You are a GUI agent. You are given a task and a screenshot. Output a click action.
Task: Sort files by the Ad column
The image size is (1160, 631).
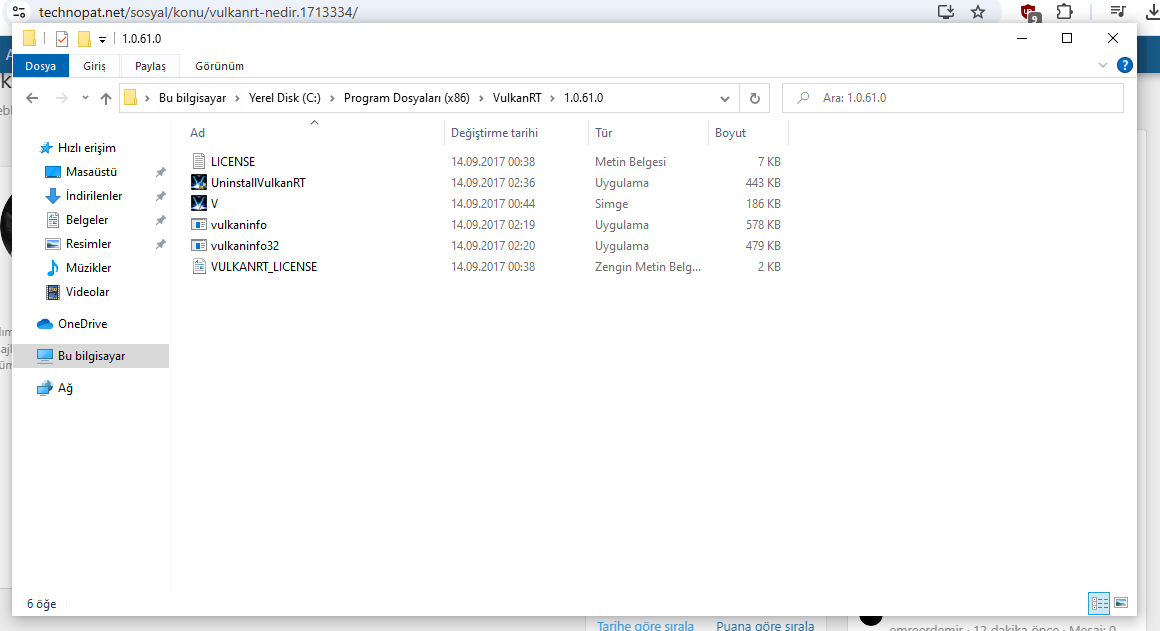click(x=198, y=133)
